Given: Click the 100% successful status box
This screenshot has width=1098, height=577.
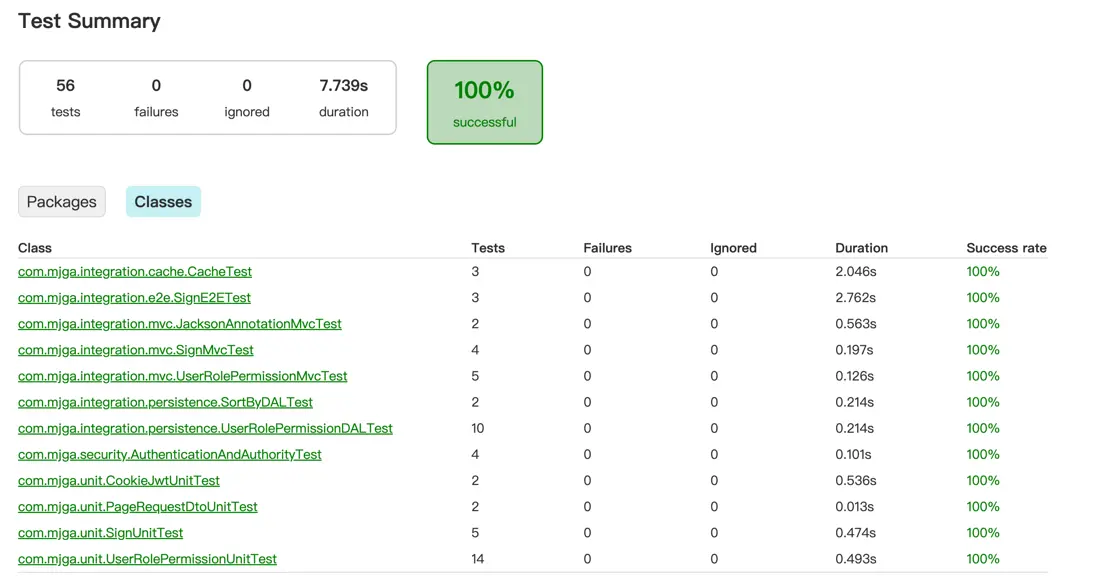Looking at the screenshot, I should point(485,102).
